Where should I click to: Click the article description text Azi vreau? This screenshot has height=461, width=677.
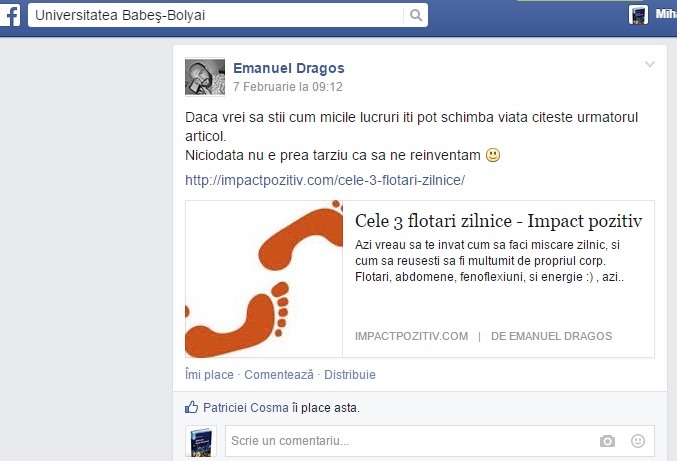coord(489,261)
